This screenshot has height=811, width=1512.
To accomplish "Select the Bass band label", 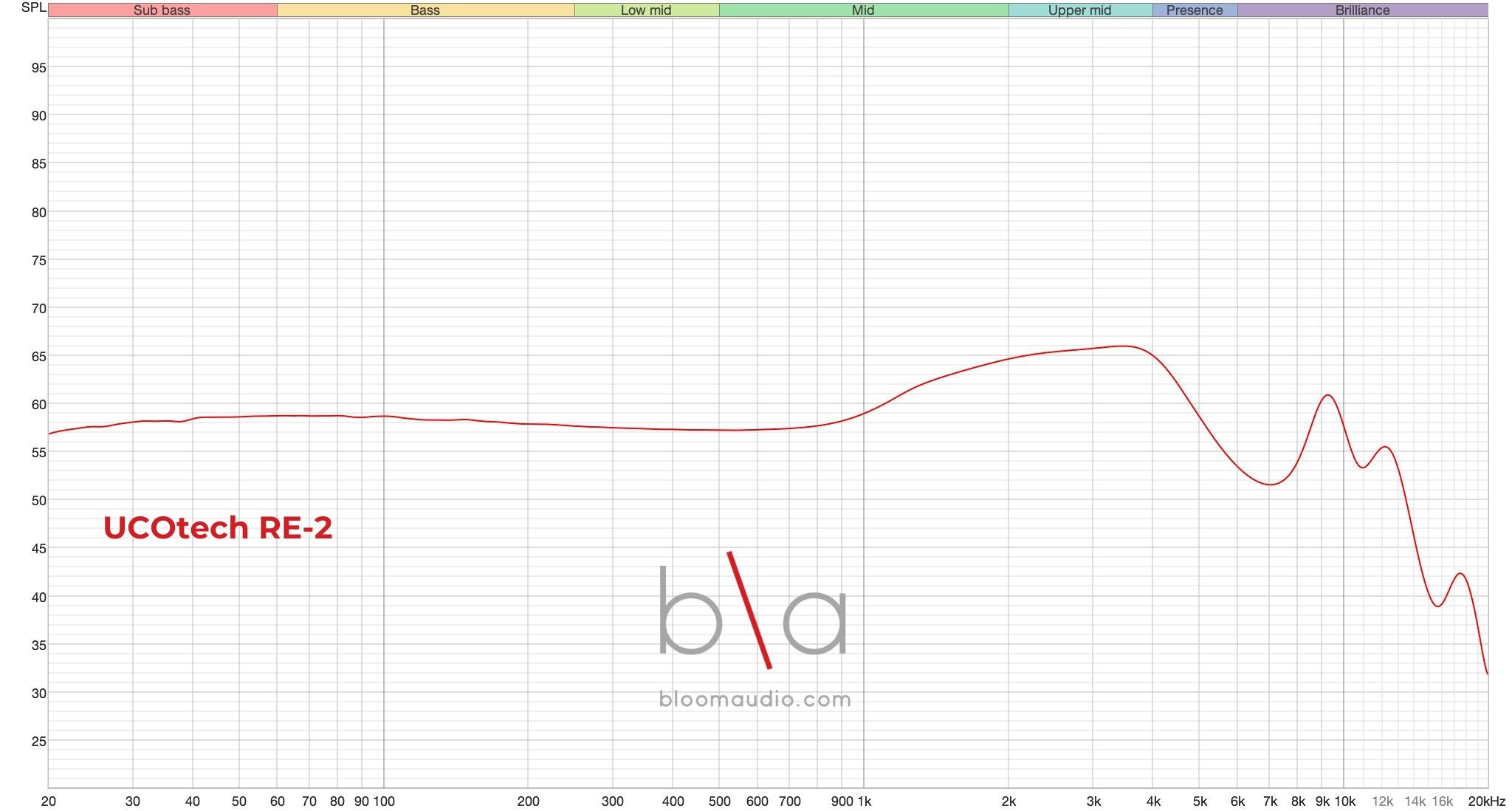I will (425, 10).
